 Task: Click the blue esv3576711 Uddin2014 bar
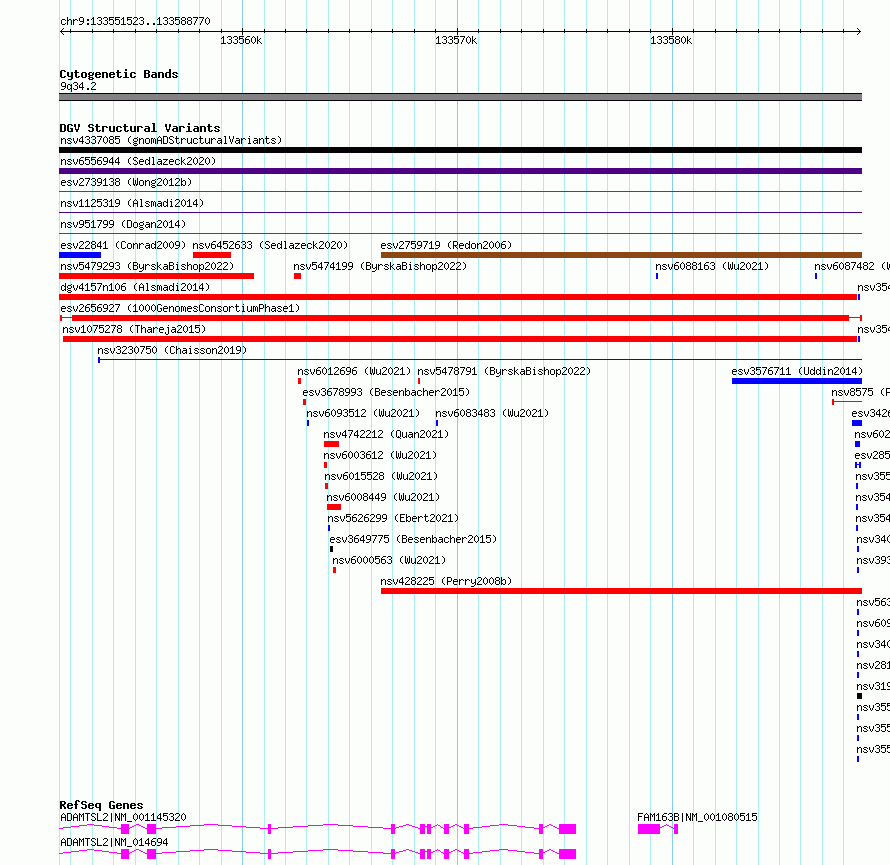click(x=797, y=381)
